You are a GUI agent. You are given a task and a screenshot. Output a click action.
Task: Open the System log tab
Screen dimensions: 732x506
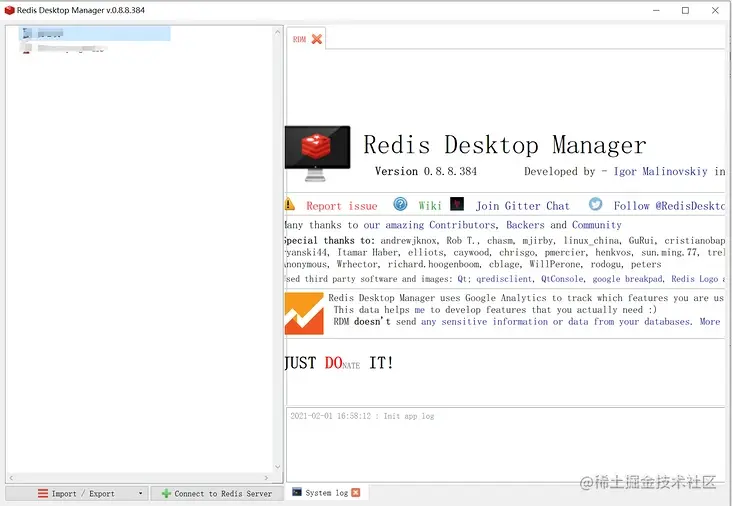pyautogui.click(x=326, y=492)
